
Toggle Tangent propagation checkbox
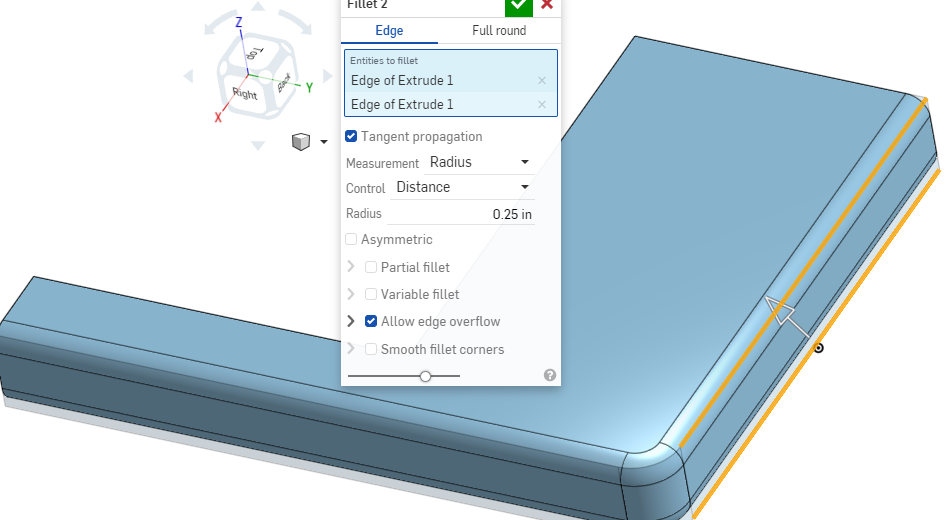351,136
